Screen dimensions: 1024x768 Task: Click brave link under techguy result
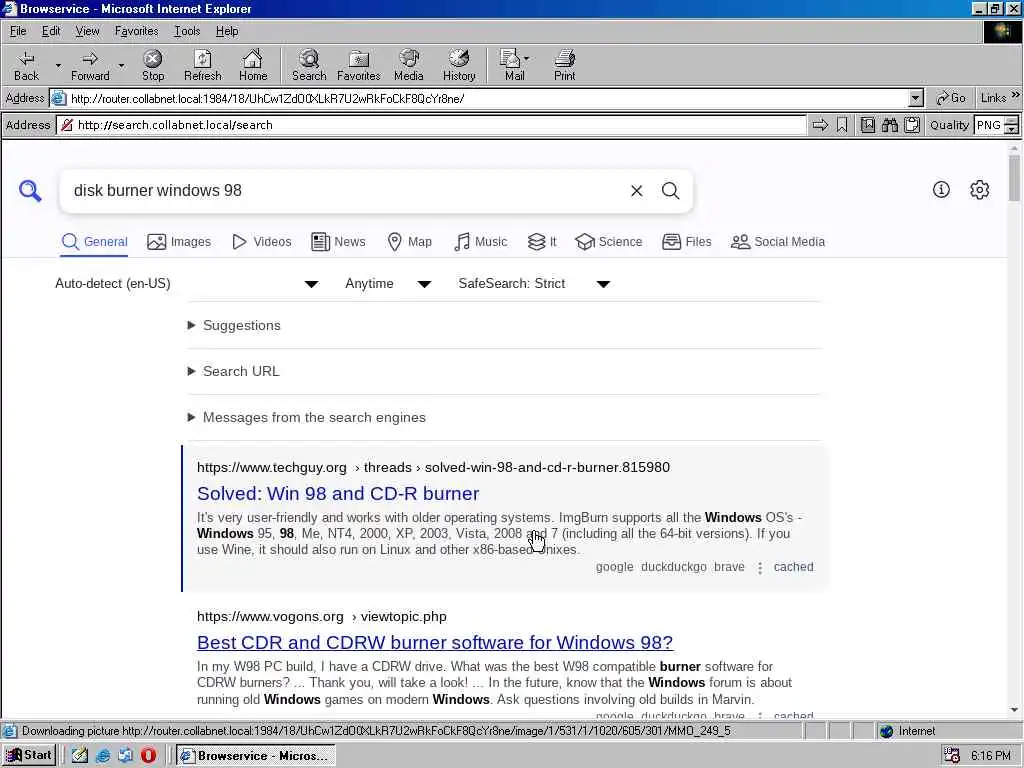[x=729, y=567]
